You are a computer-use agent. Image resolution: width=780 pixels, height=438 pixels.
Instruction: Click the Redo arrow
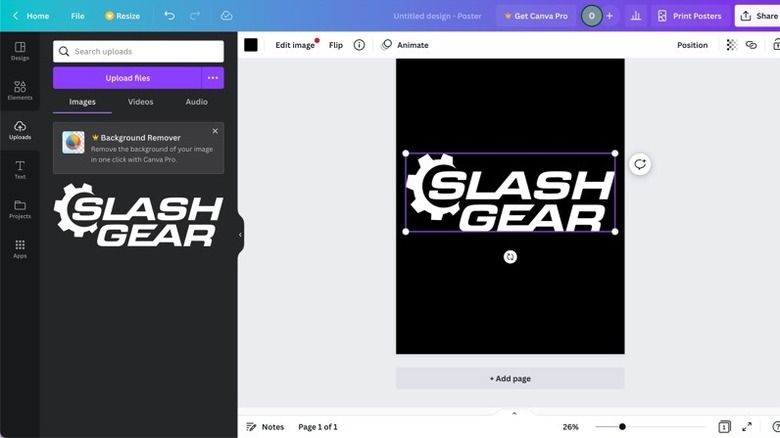[195, 16]
